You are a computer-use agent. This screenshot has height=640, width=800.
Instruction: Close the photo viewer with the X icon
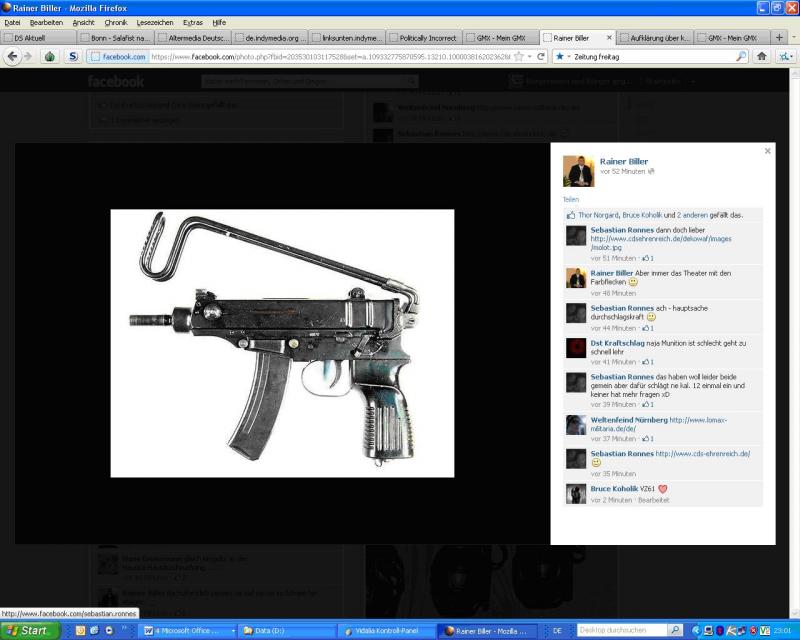click(768, 151)
